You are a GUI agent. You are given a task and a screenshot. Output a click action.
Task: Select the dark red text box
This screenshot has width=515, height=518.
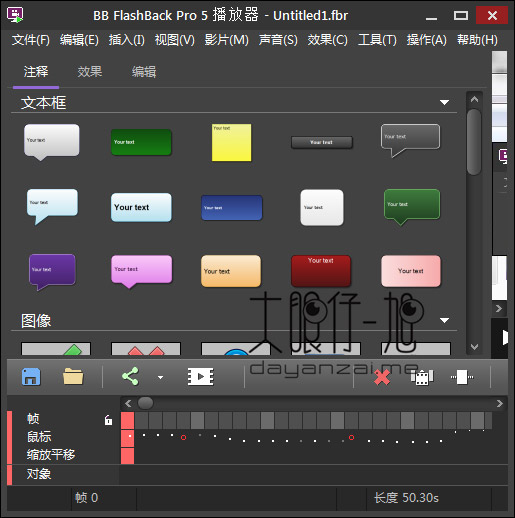point(321,271)
